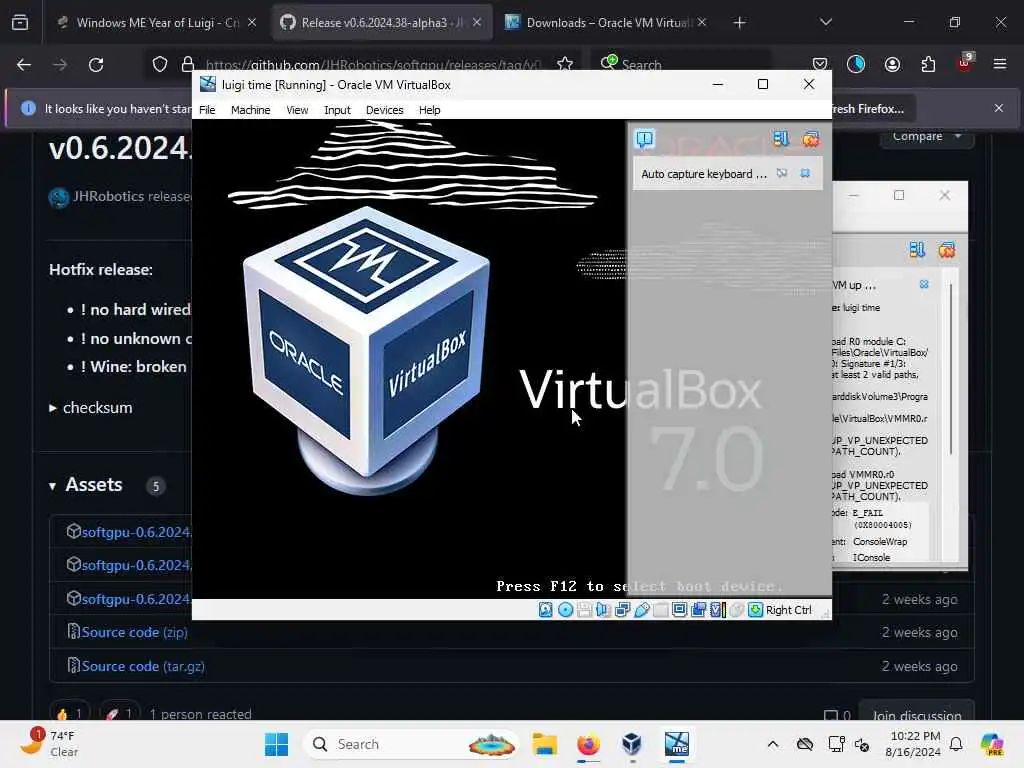Screen dimensions: 1024x768
Task: Click the hard disk activity indicator in VM status bar
Action: tap(545, 610)
